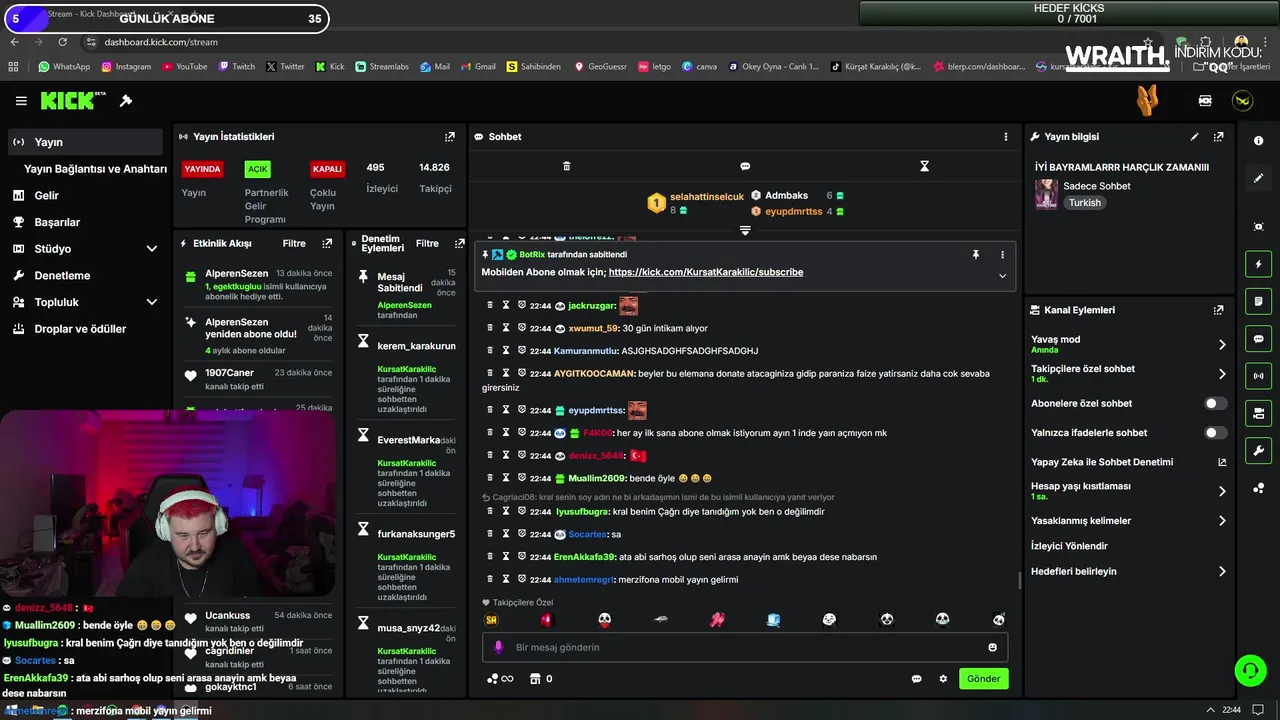Screen dimensions: 1280x720
Task: Pop out the Kanal Eylemleri panel
Action: 1218,311
